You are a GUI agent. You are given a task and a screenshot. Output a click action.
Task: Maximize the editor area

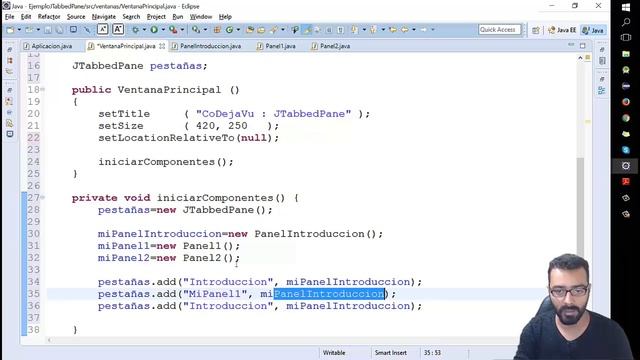[x=583, y=45]
